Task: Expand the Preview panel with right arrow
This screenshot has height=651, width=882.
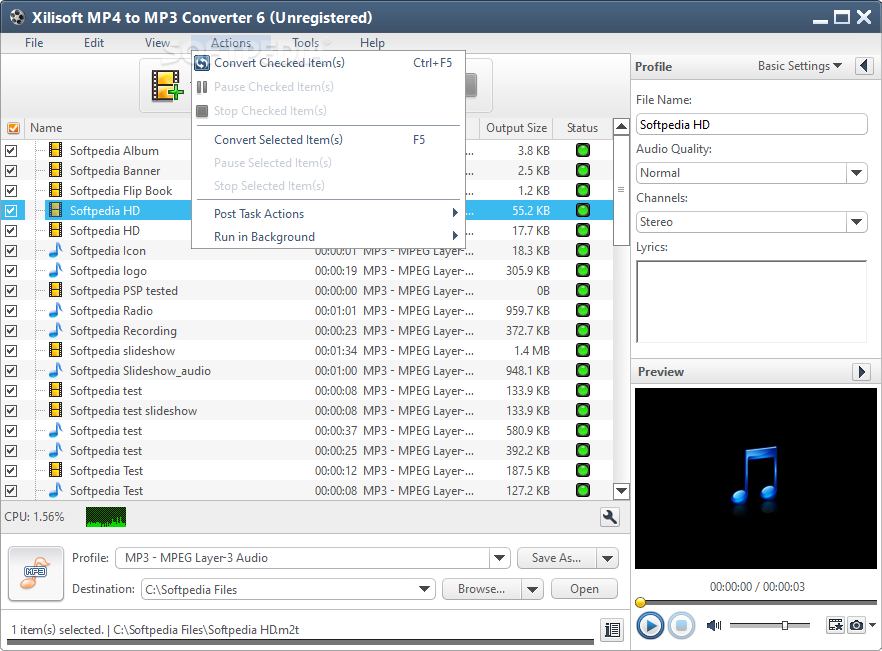Action: coord(862,371)
